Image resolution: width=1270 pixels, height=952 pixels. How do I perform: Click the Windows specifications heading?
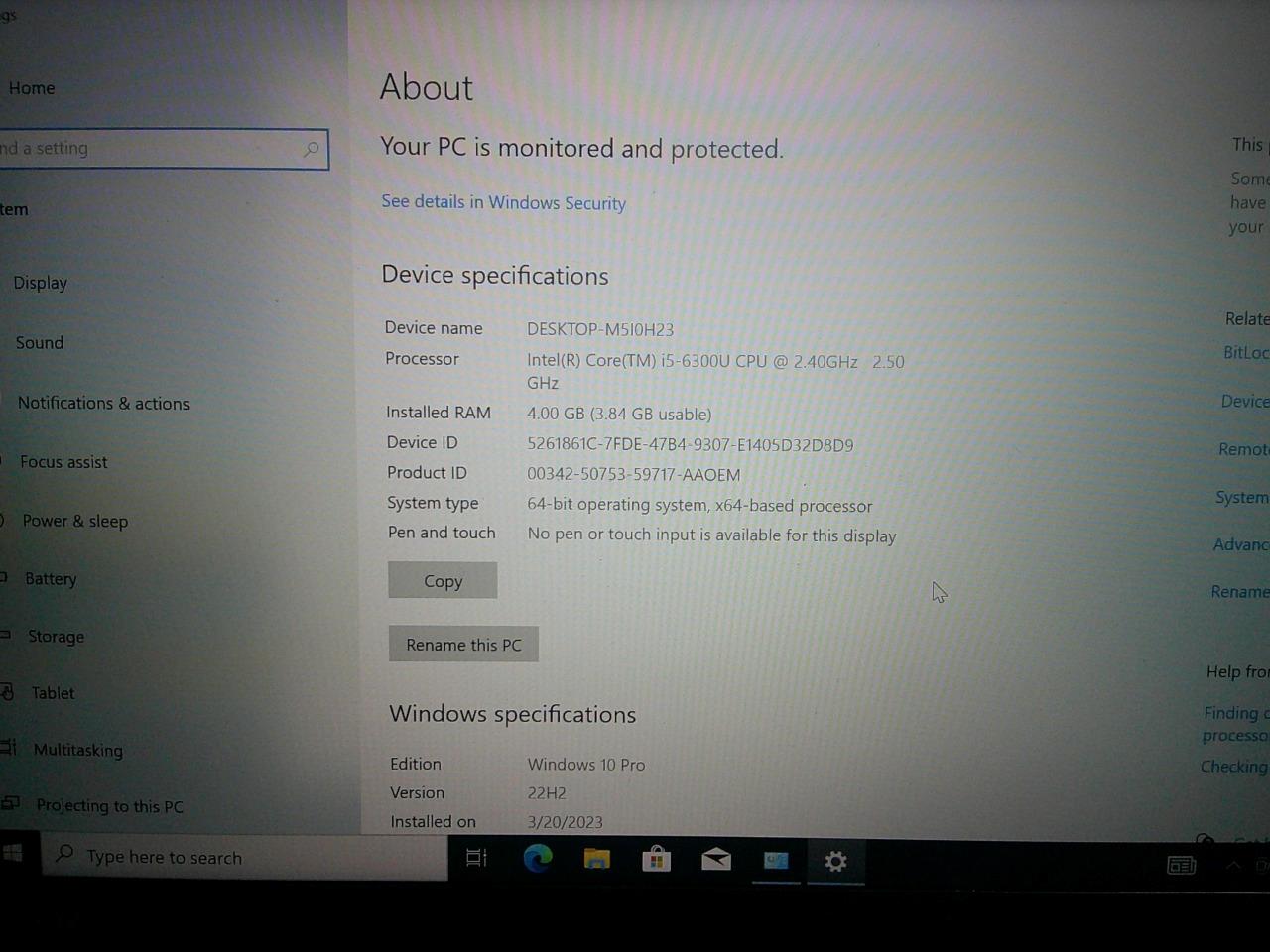coord(513,714)
